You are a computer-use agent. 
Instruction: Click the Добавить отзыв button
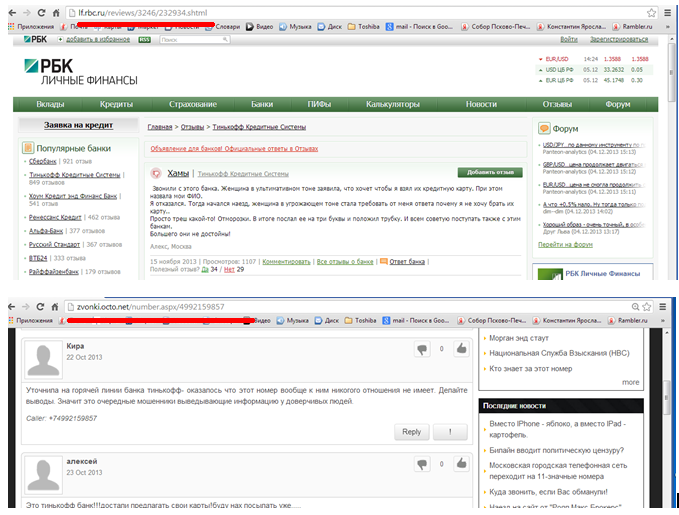[x=490, y=172]
